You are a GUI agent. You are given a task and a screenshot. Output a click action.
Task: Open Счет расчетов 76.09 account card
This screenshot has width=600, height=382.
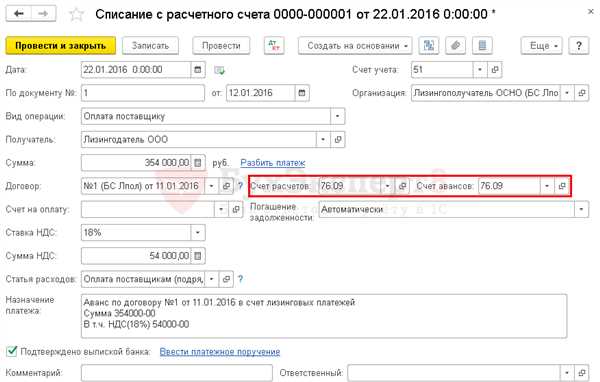click(x=402, y=186)
